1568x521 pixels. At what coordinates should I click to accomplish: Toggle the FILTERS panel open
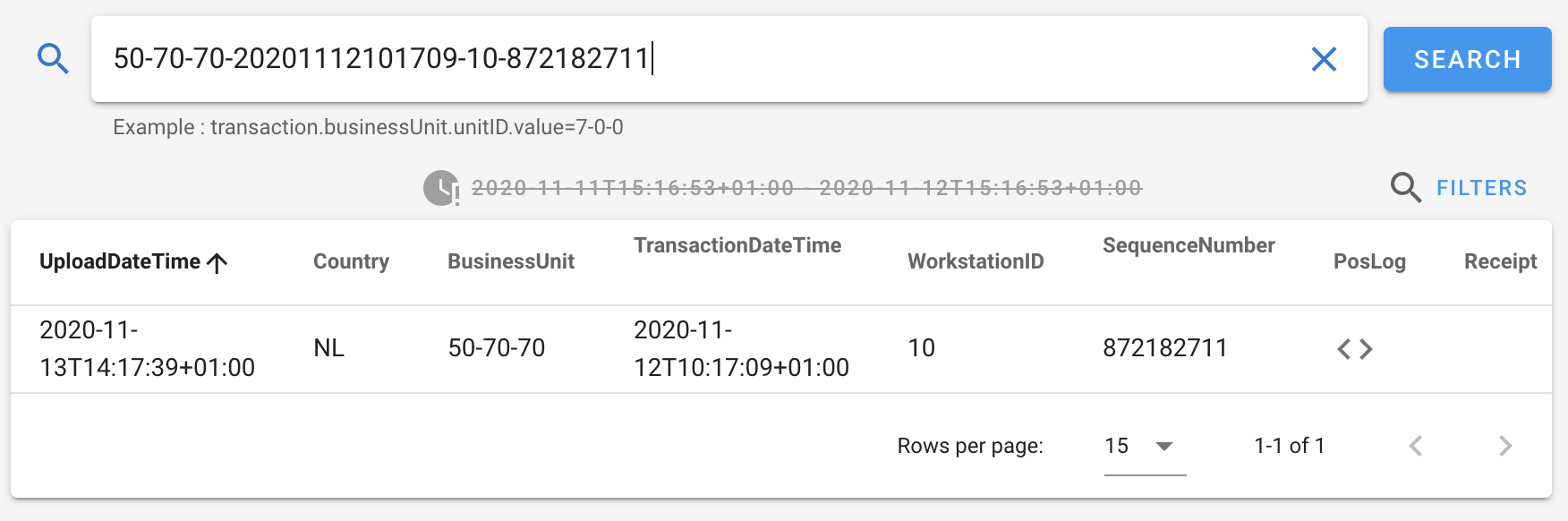(x=1482, y=188)
